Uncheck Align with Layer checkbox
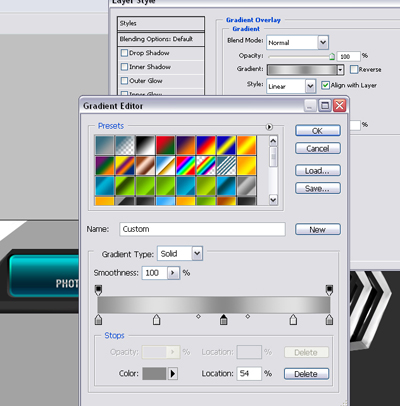 [x=325, y=85]
